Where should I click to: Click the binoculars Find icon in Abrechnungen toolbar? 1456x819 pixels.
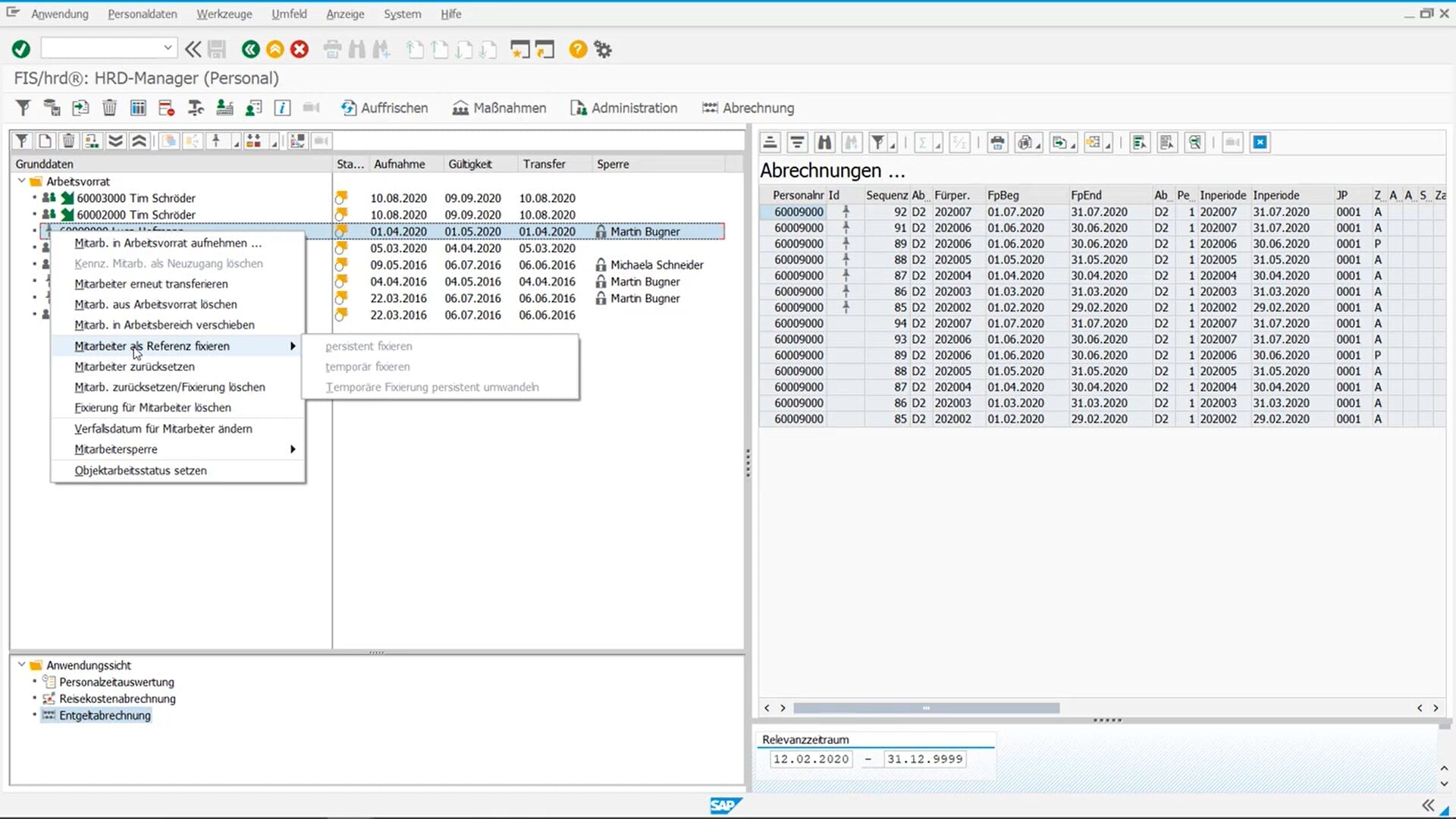(824, 143)
